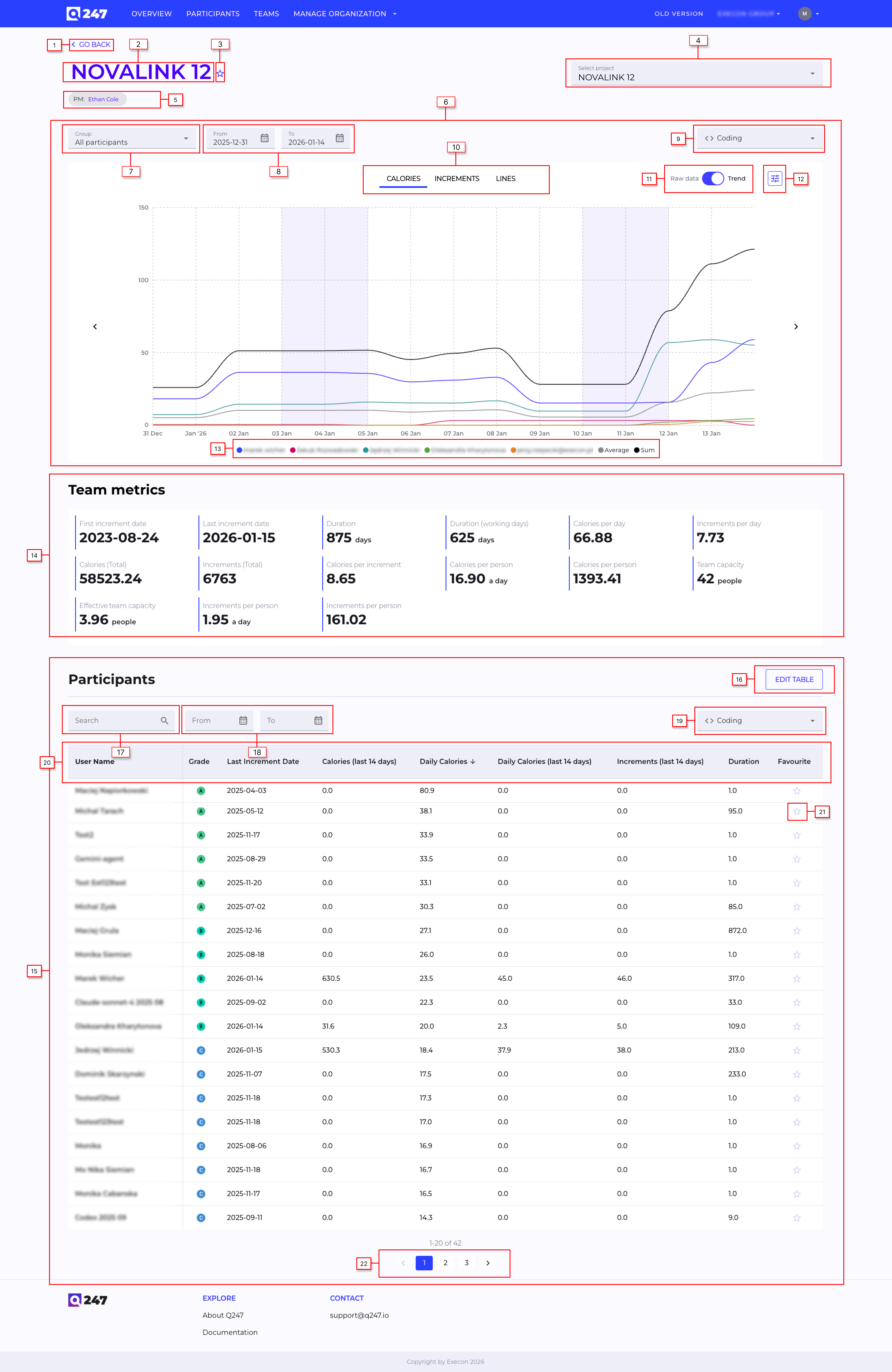Click the GO BACK link

[x=92, y=44]
